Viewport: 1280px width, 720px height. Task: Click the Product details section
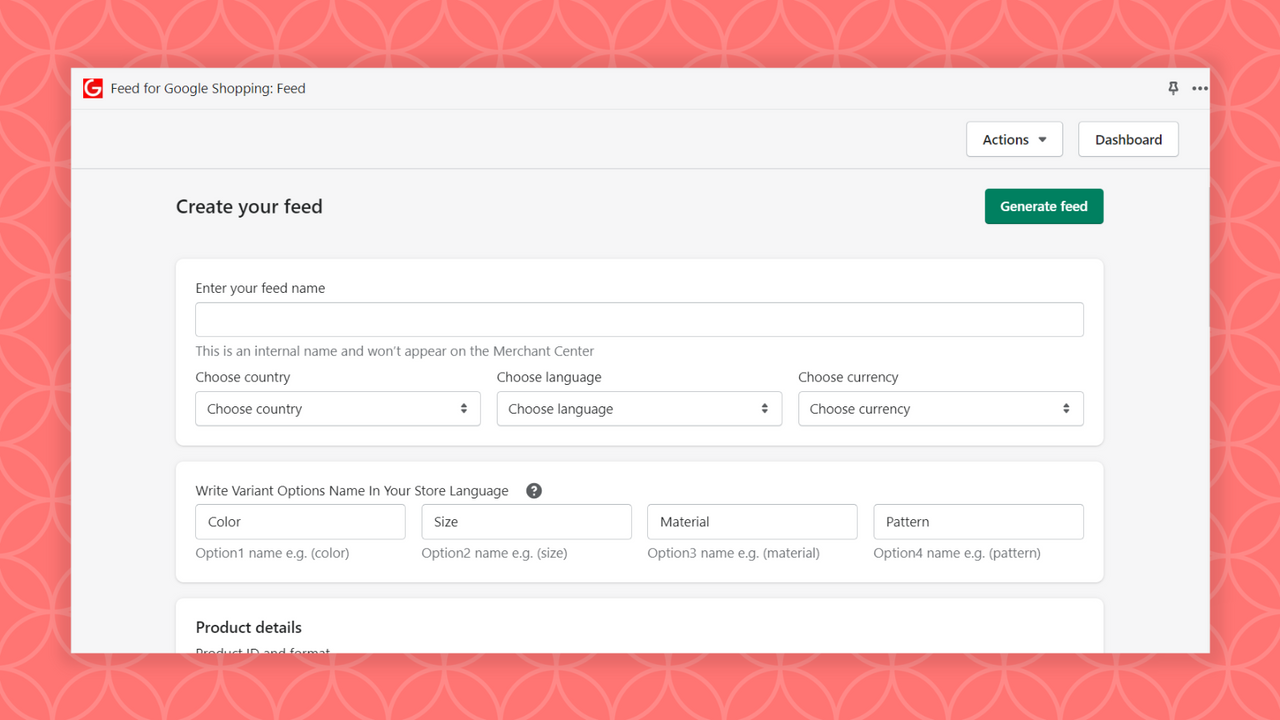(248, 627)
